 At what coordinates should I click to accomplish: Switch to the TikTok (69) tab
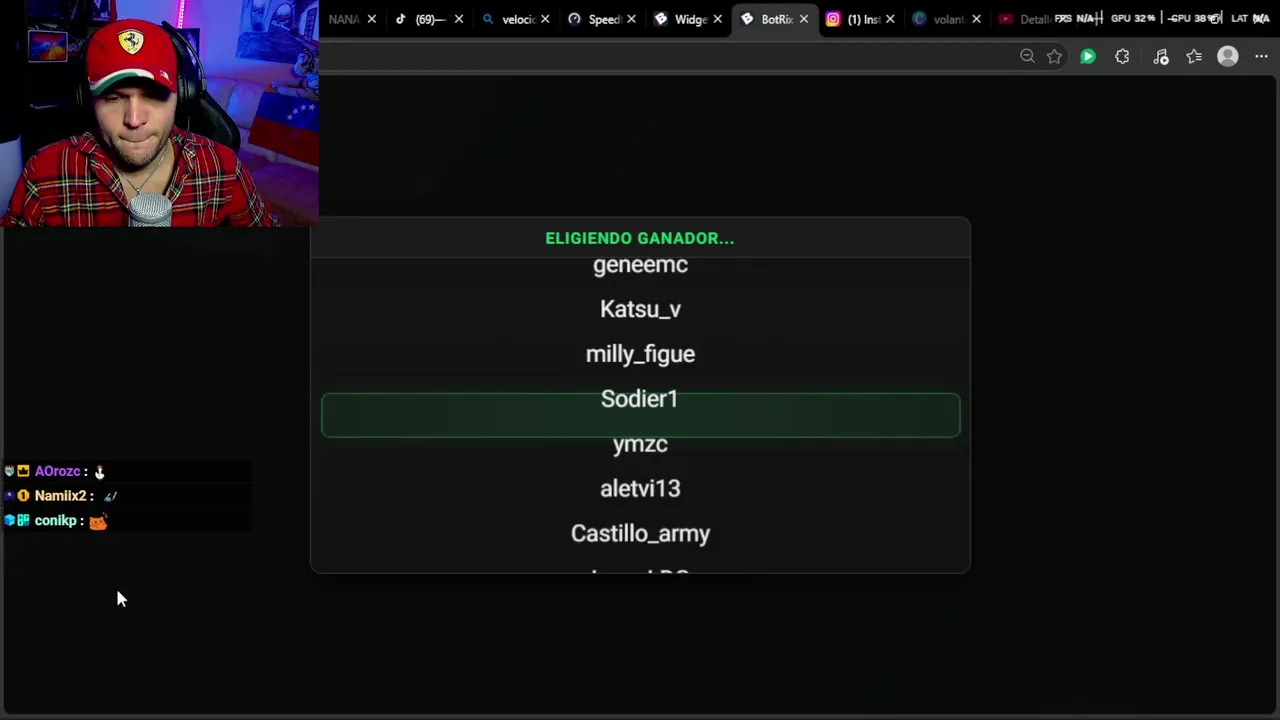(x=421, y=19)
